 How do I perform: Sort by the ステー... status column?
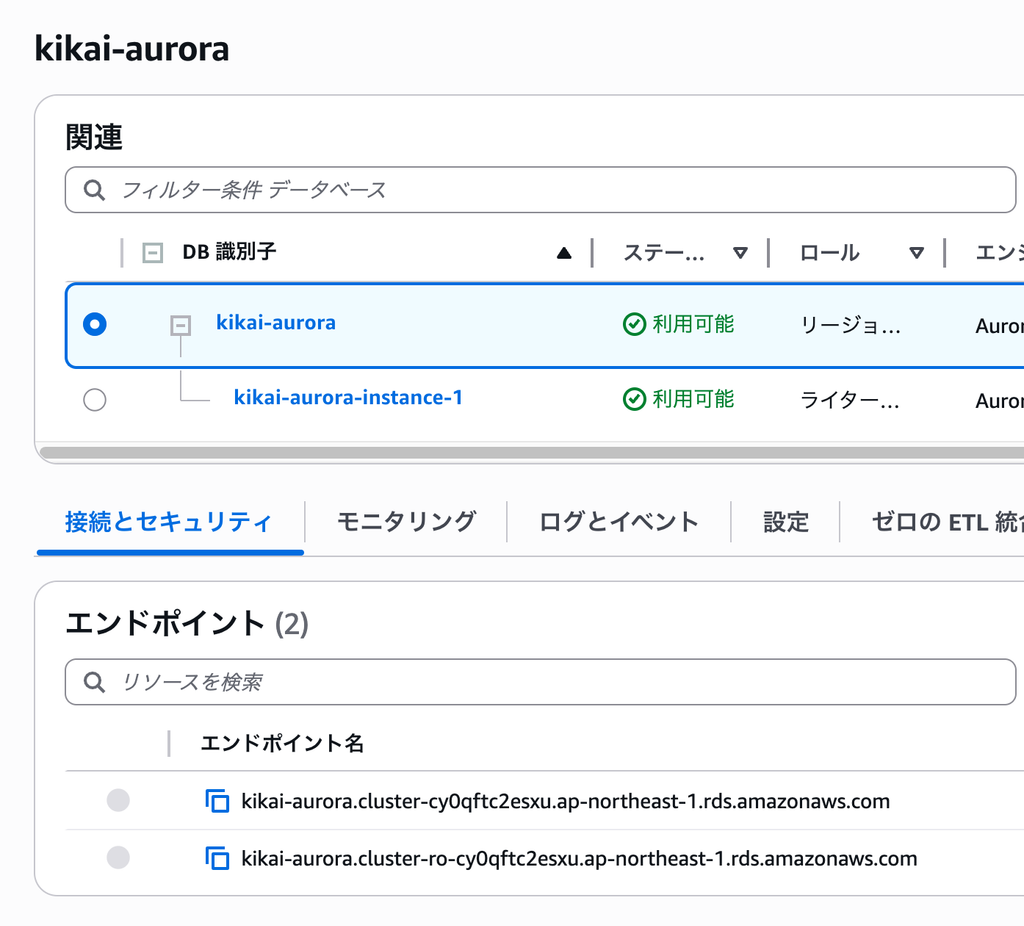point(740,253)
